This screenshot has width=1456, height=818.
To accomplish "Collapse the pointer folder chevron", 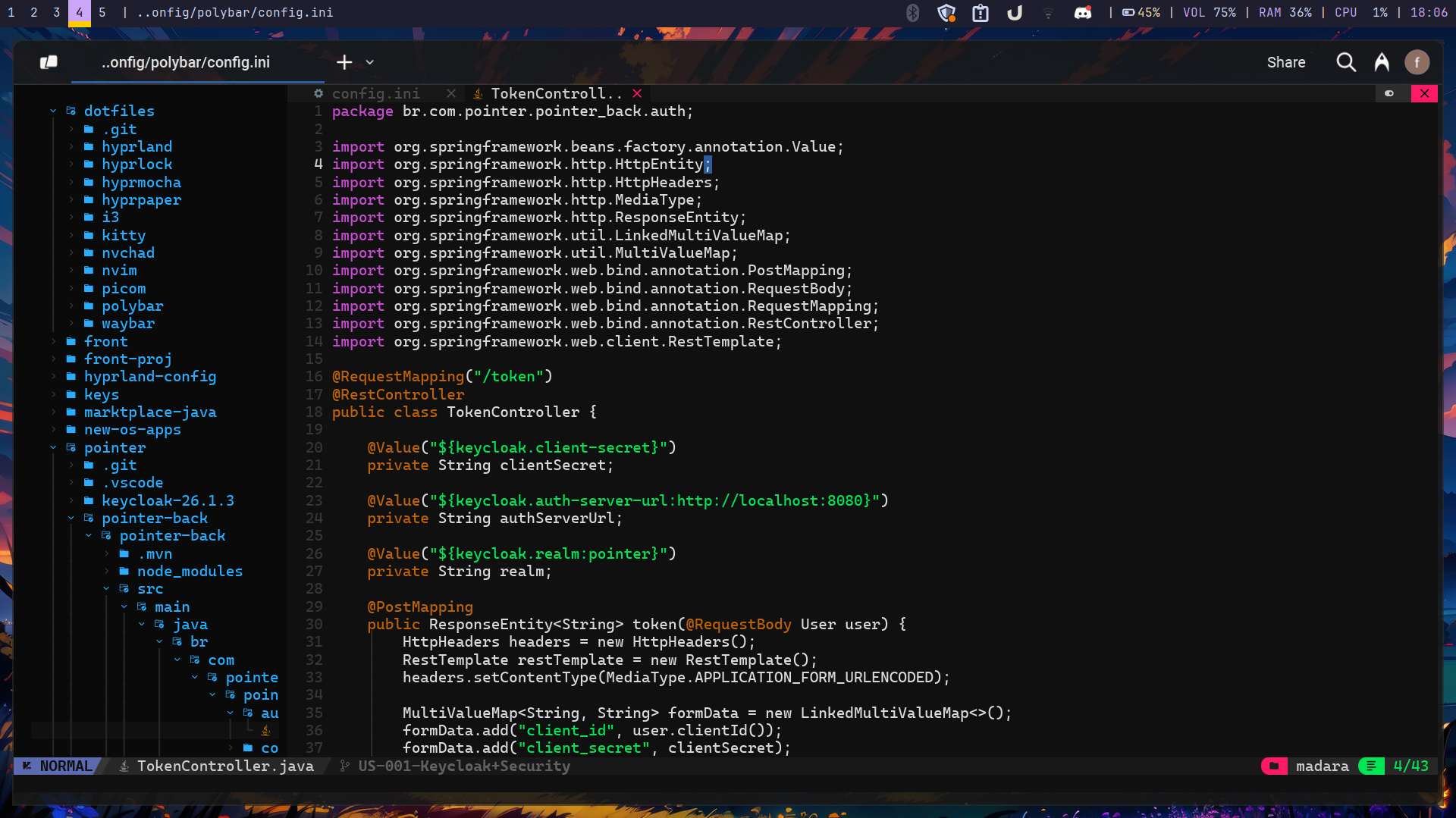I will pyautogui.click(x=53, y=448).
